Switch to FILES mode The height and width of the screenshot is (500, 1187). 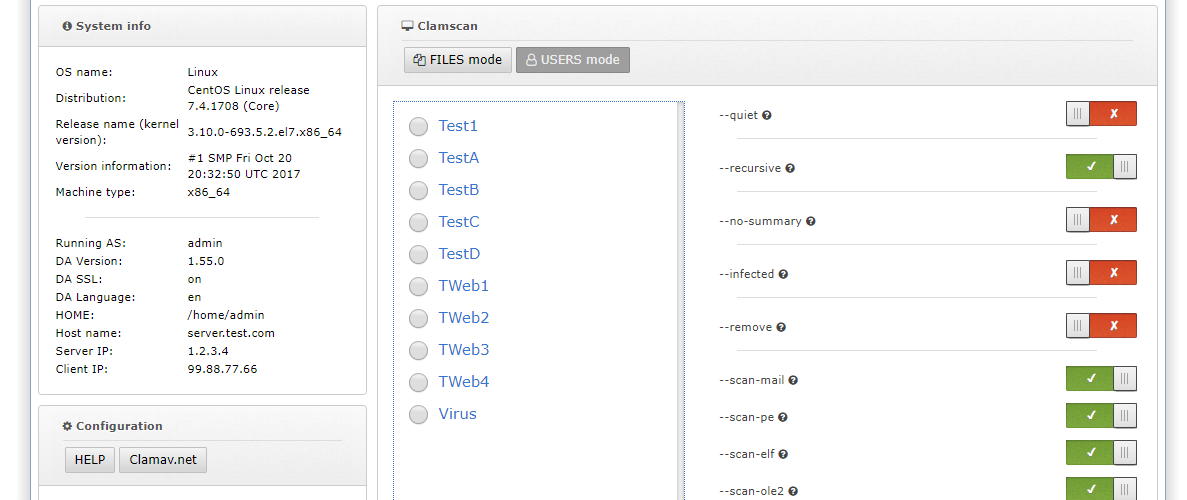coord(458,60)
